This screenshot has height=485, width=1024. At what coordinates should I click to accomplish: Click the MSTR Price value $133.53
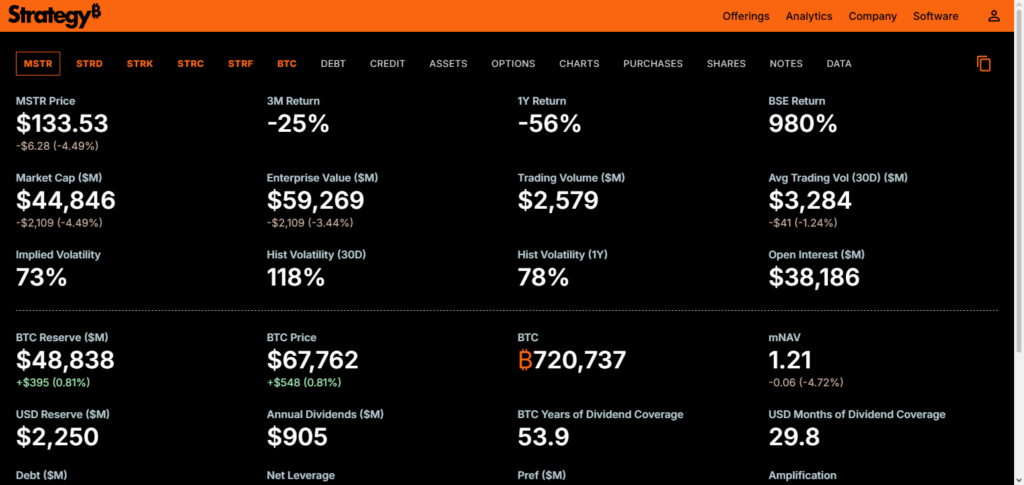[x=62, y=124]
